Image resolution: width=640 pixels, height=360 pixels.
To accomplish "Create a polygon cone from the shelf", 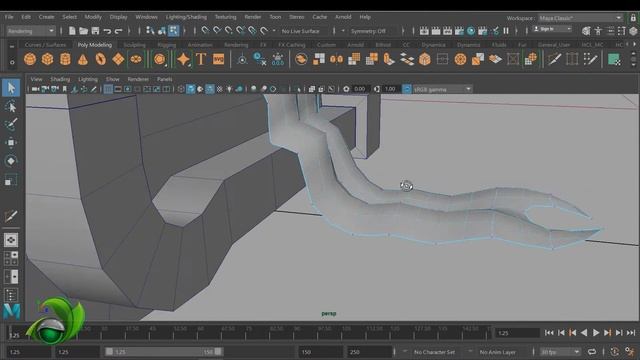I will pyautogui.click(x=83, y=59).
